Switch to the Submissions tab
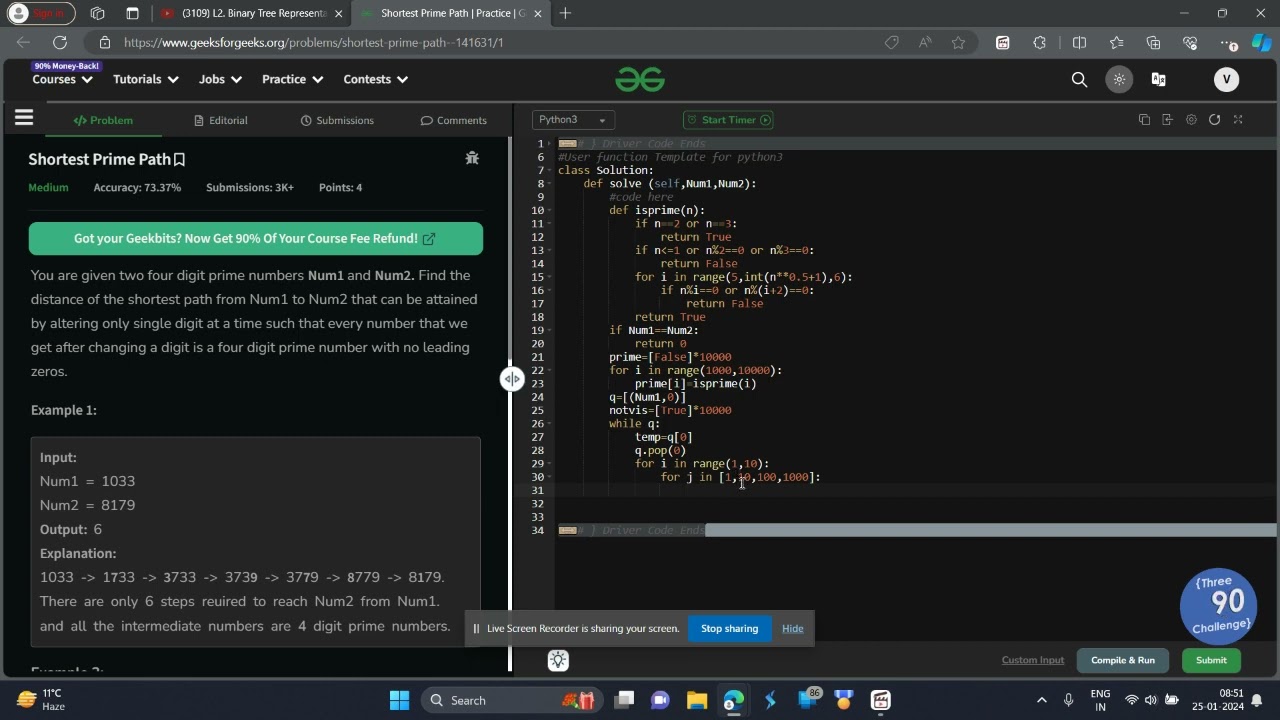This screenshot has height=720, width=1280. pos(337,120)
